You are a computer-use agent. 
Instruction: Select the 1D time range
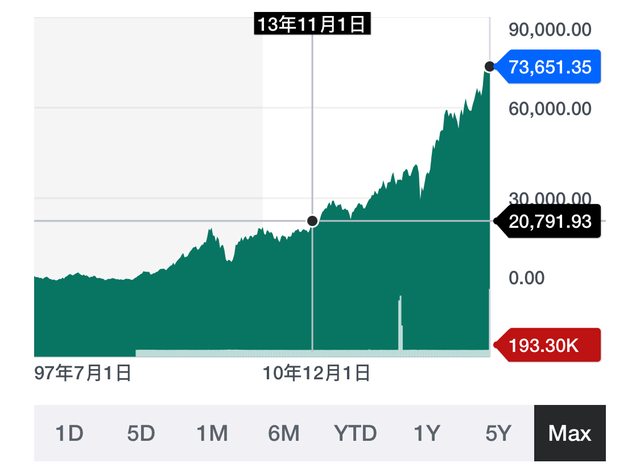(x=69, y=433)
